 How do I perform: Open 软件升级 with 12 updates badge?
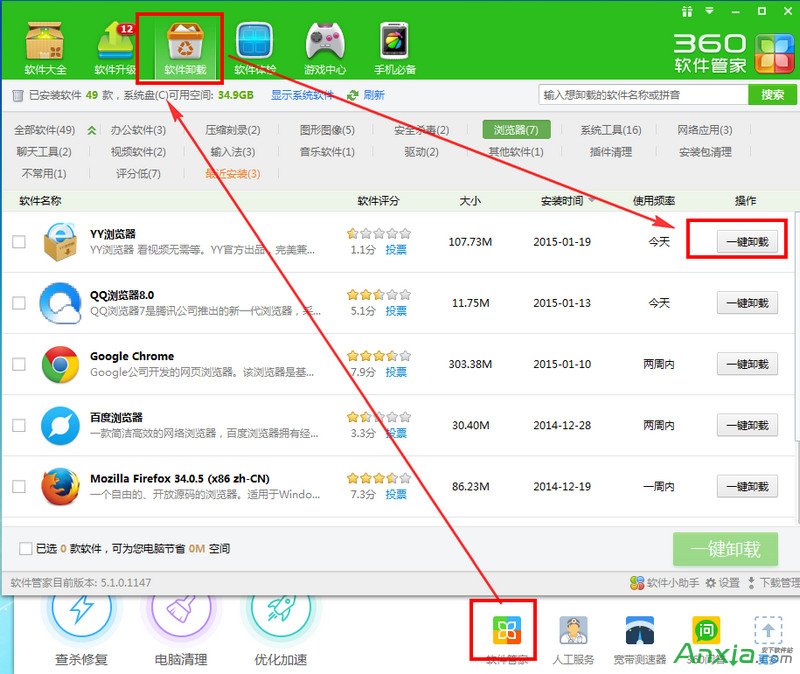(x=115, y=47)
